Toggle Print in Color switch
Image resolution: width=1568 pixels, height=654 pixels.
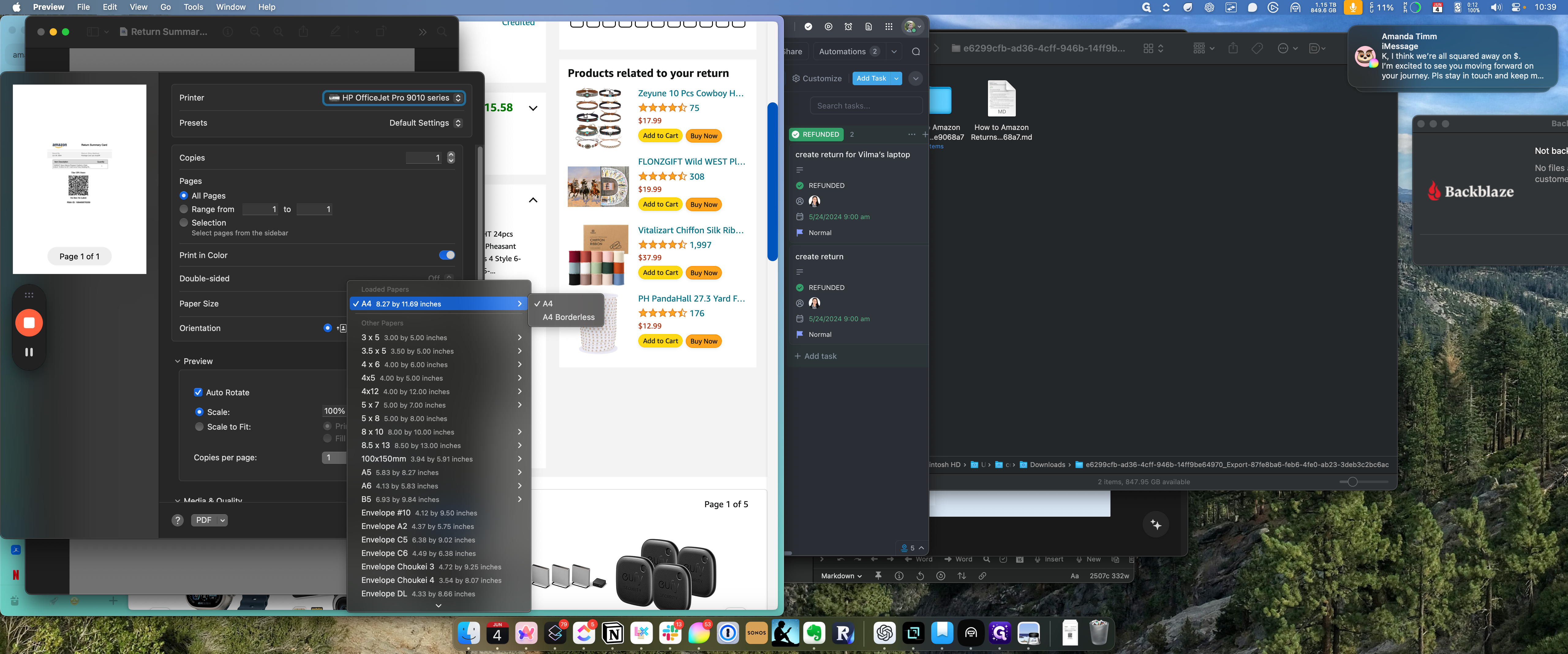point(446,255)
